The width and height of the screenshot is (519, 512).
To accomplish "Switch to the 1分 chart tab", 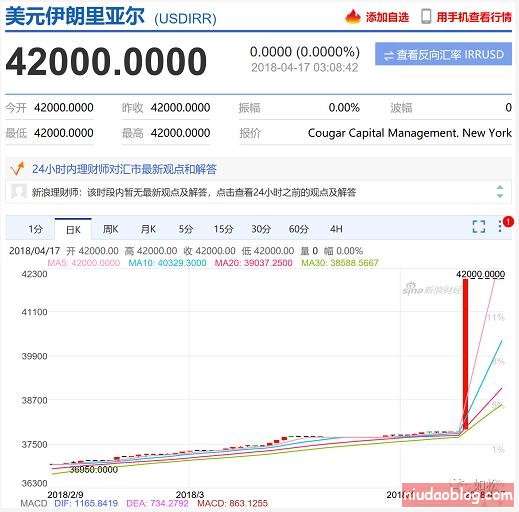I will pyautogui.click(x=35, y=229).
